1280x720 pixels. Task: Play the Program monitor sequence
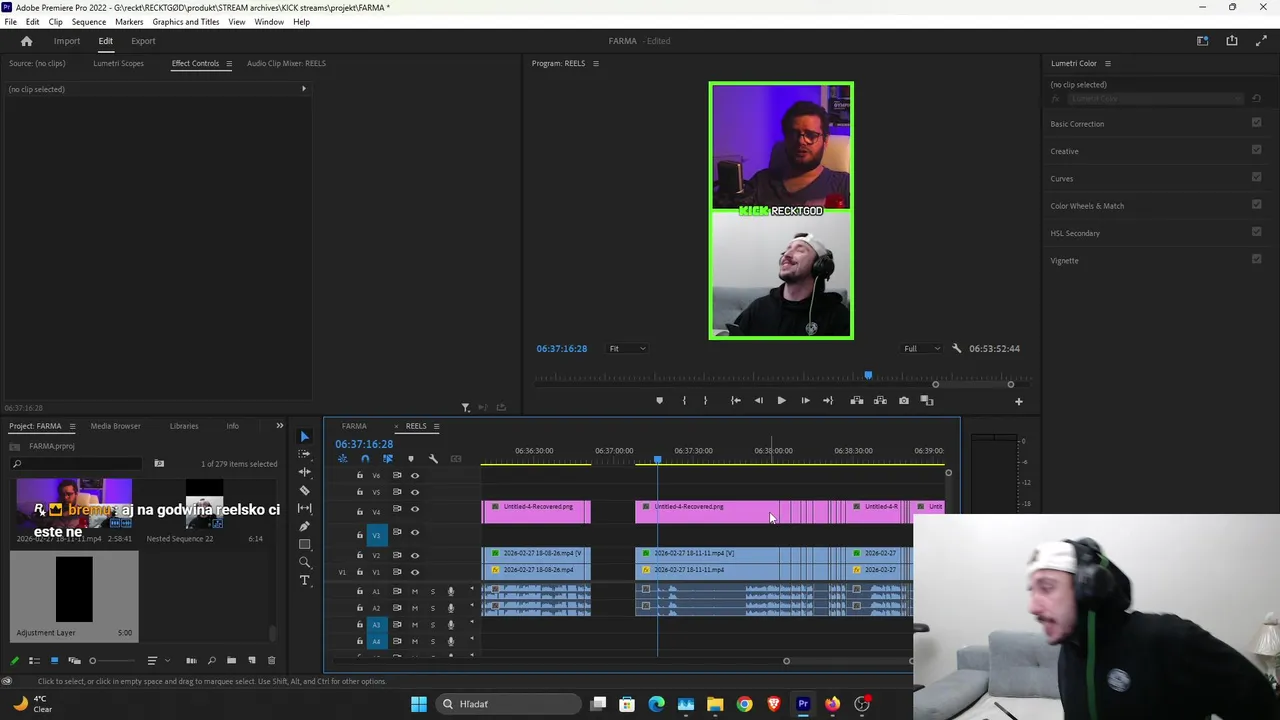coord(781,401)
